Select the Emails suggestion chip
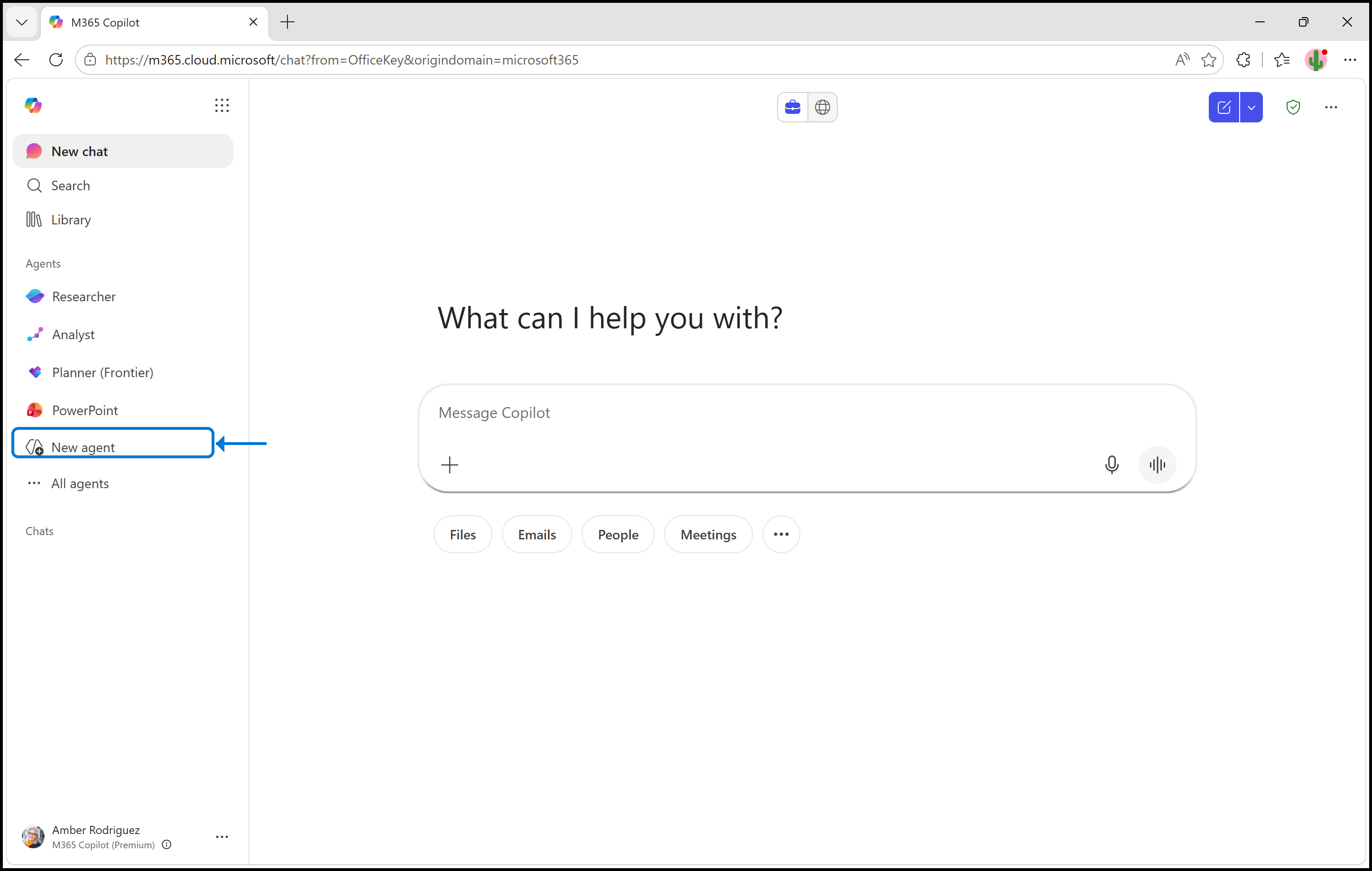The image size is (1372, 871). point(537,534)
